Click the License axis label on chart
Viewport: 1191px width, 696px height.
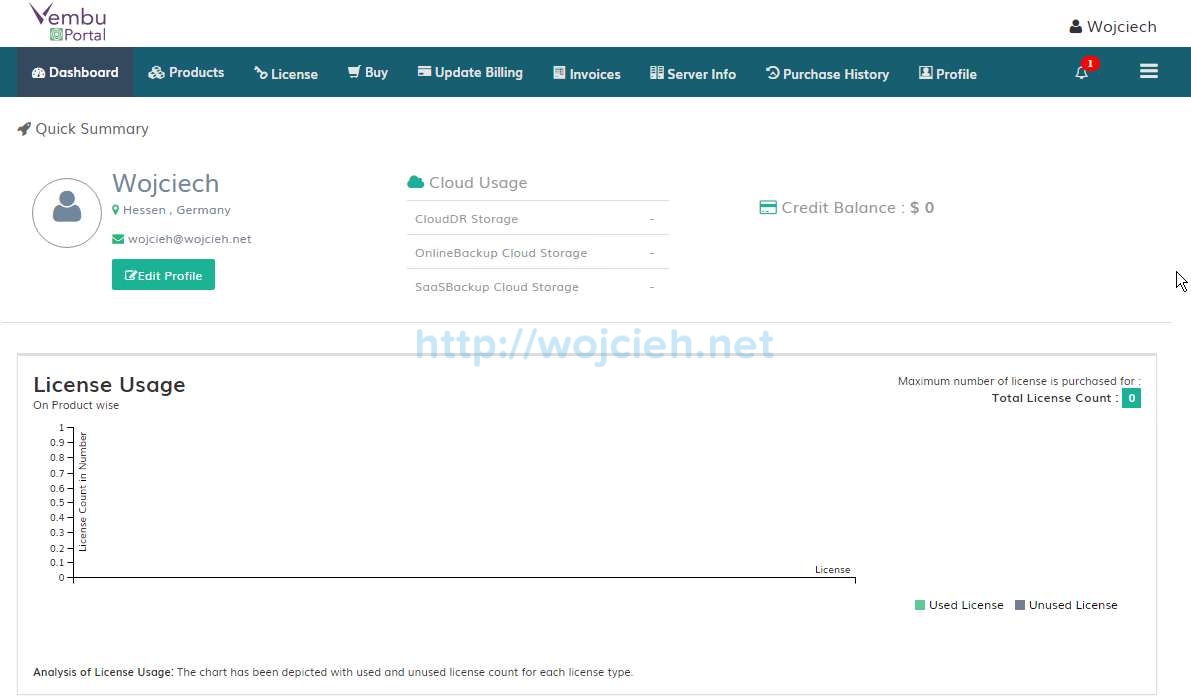click(832, 569)
